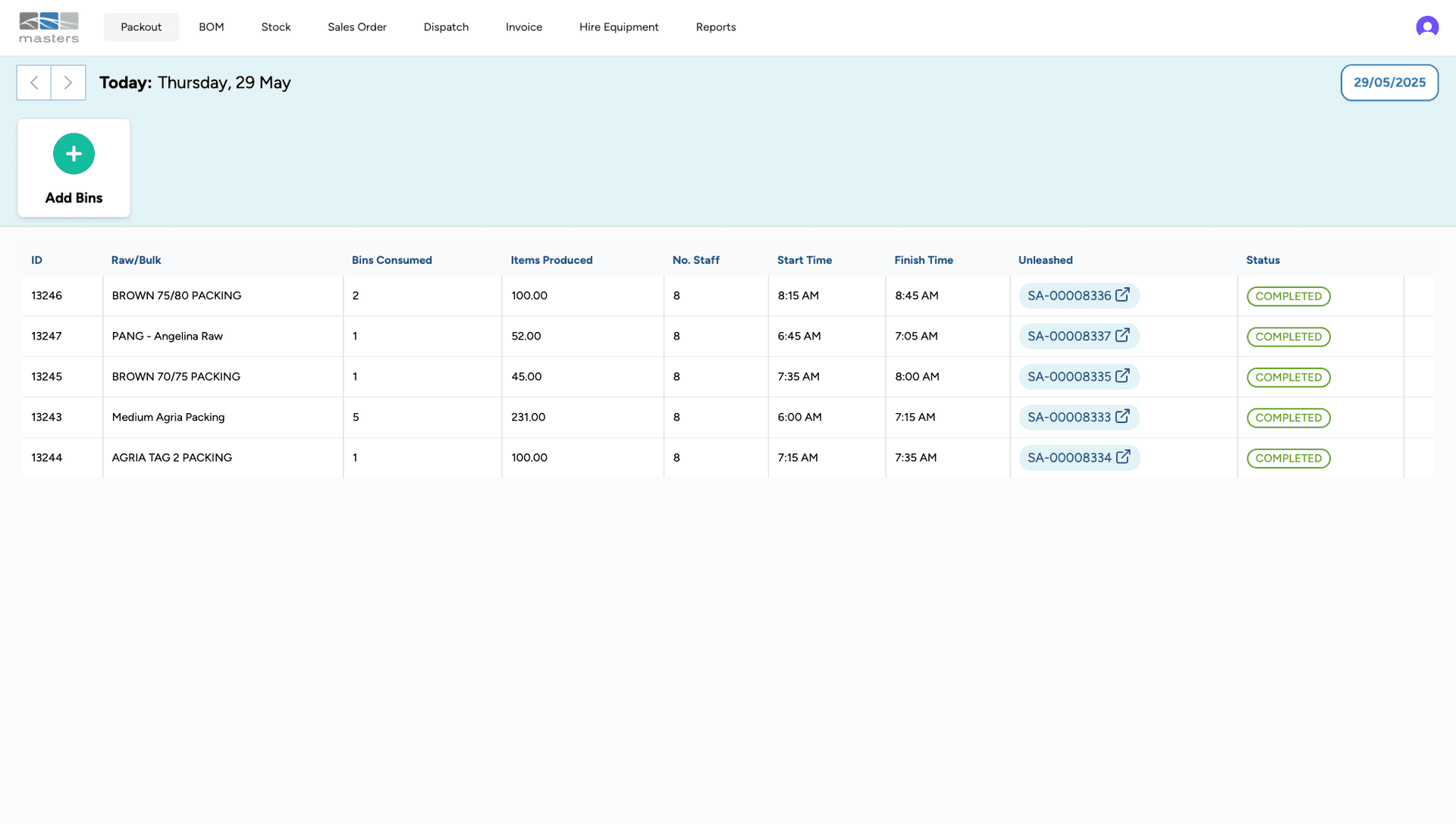The width and height of the screenshot is (1456, 824).
Task: Open the Reports menu item
Action: coord(715,27)
